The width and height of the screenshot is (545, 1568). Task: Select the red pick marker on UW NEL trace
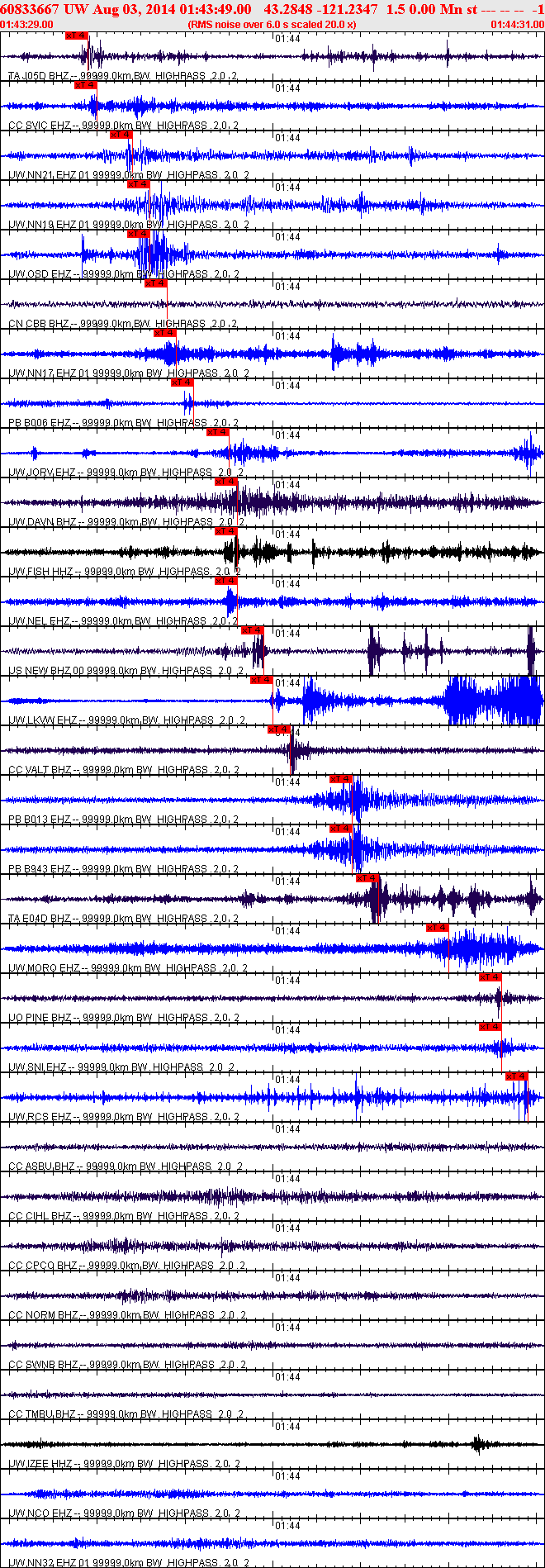[226, 581]
